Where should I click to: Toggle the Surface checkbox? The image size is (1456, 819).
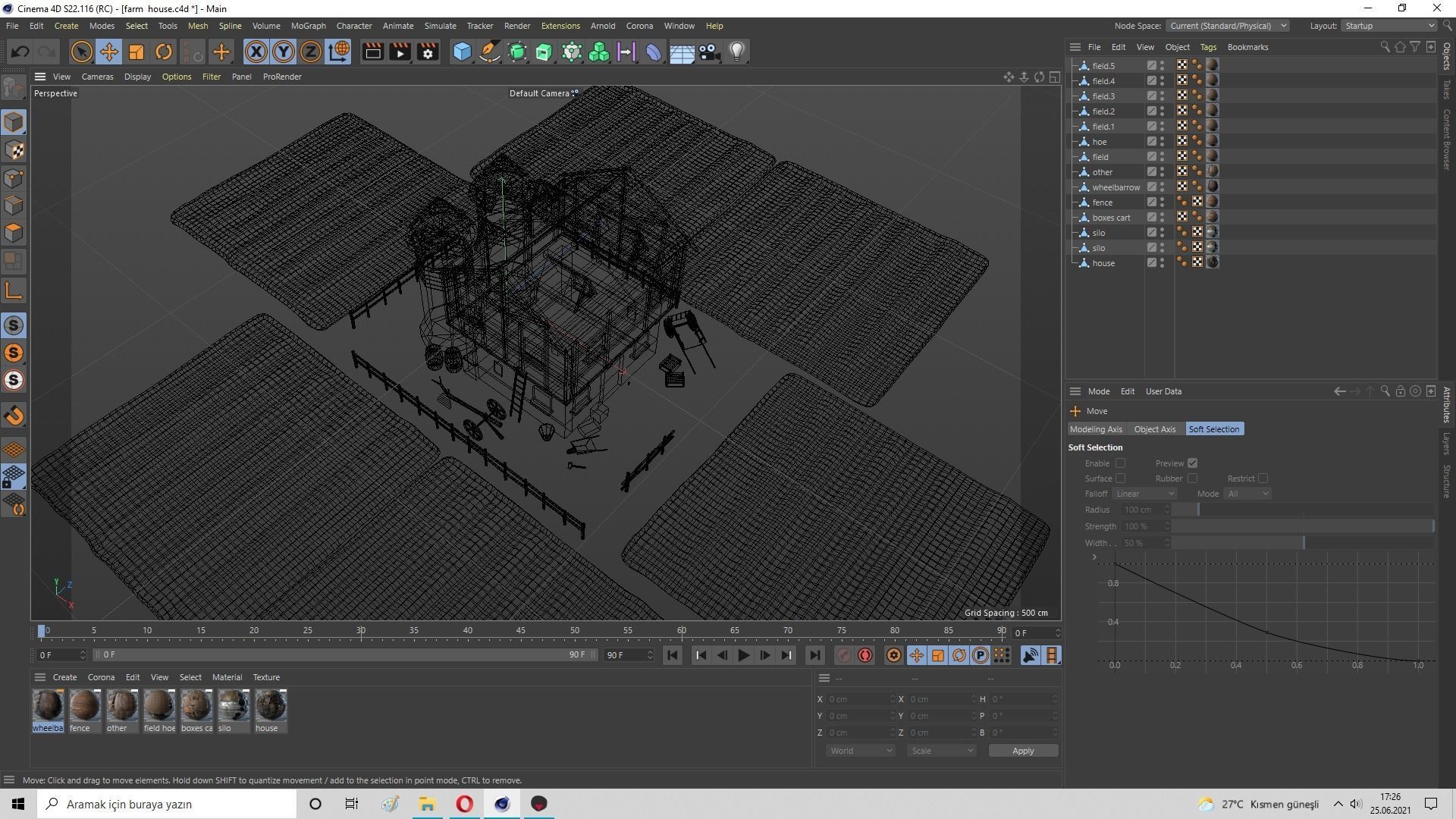click(x=1120, y=479)
